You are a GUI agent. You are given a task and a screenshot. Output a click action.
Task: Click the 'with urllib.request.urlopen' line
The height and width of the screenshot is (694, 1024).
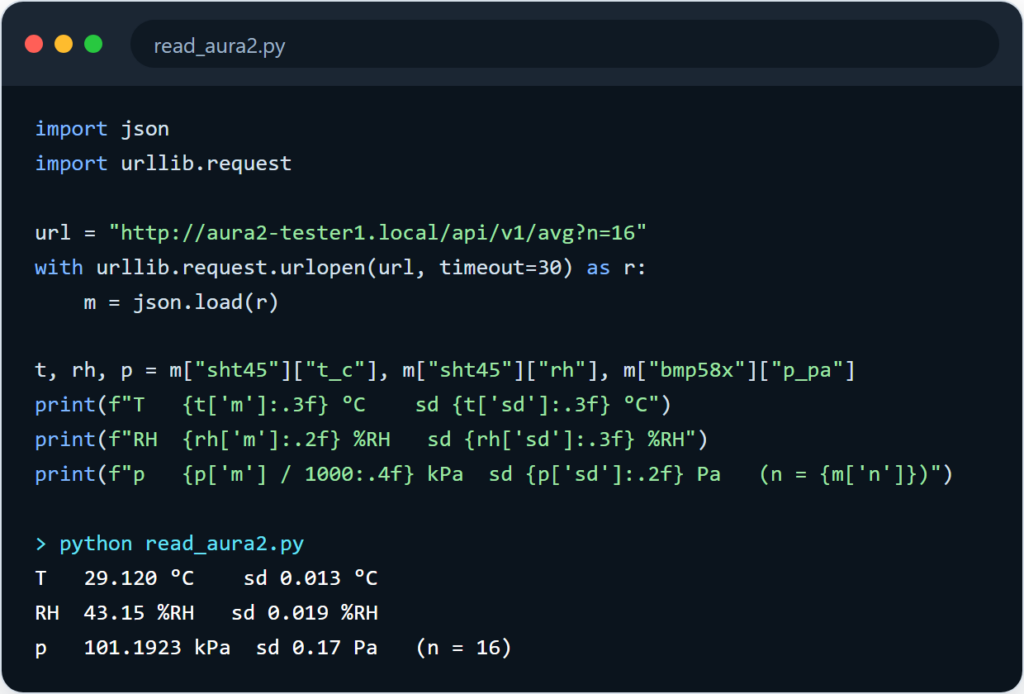[x=340, y=267]
